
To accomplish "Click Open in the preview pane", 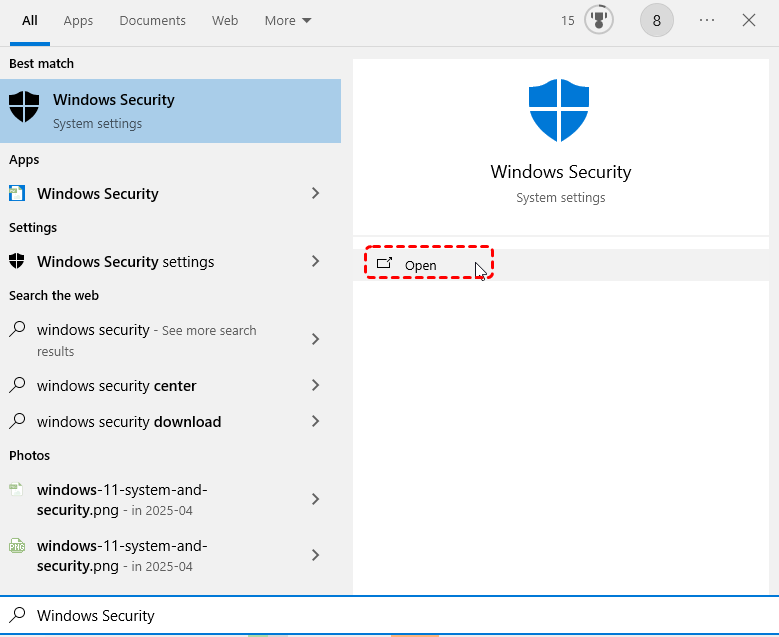I will pos(420,265).
